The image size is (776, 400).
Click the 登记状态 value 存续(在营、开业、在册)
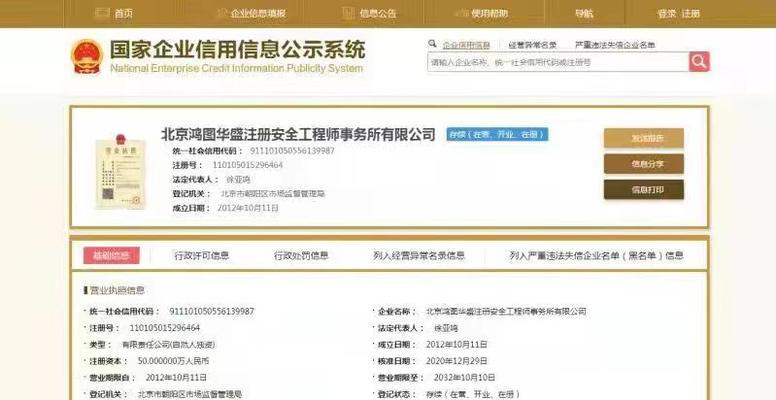473,394
